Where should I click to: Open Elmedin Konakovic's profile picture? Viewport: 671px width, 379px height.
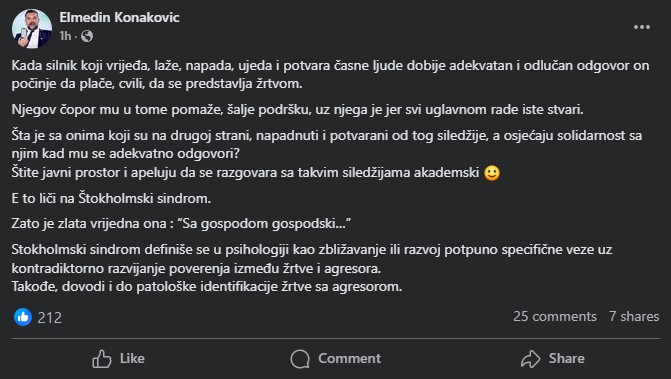[32, 28]
